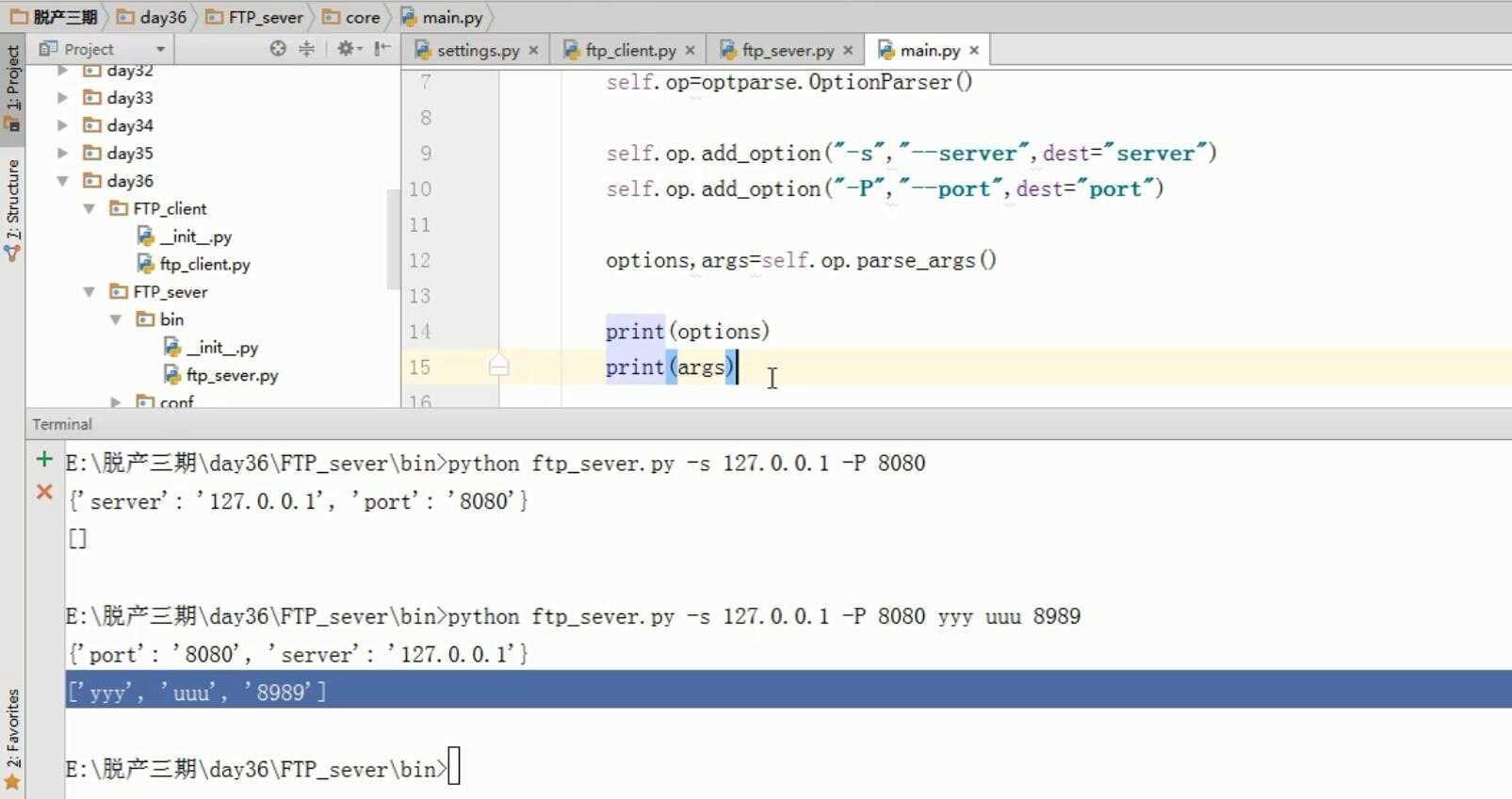Click the scroll from source target icon
Image resolution: width=1512 pixels, height=799 pixels.
tap(278, 49)
